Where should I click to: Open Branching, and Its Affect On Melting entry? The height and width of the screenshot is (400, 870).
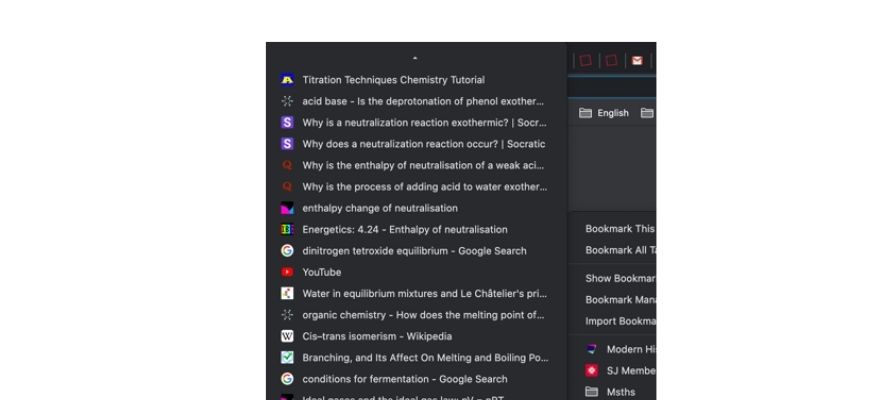pyautogui.click(x=416, y=357)
